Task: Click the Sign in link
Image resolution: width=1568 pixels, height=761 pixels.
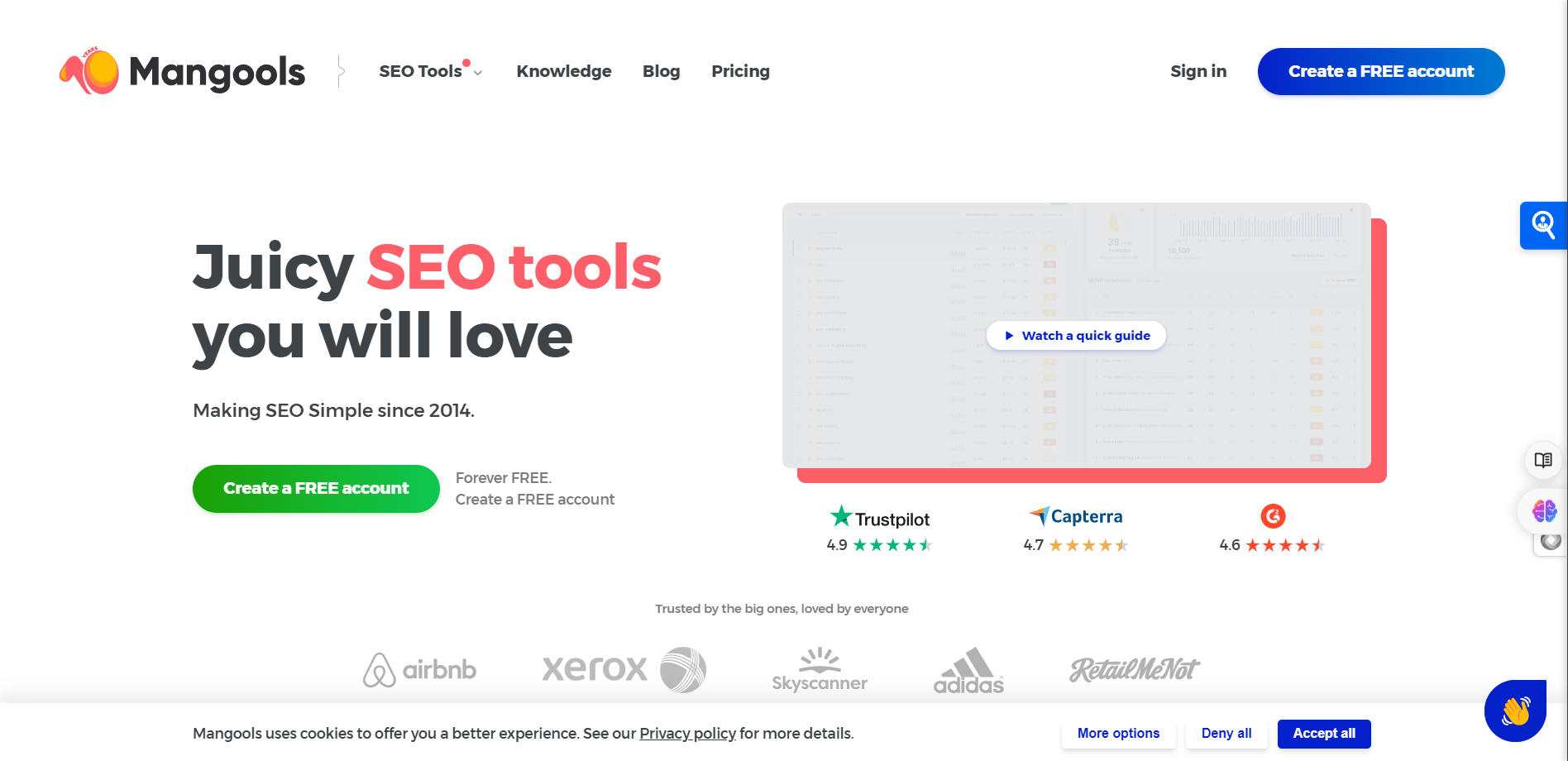Action: (x=1198, y=71)
